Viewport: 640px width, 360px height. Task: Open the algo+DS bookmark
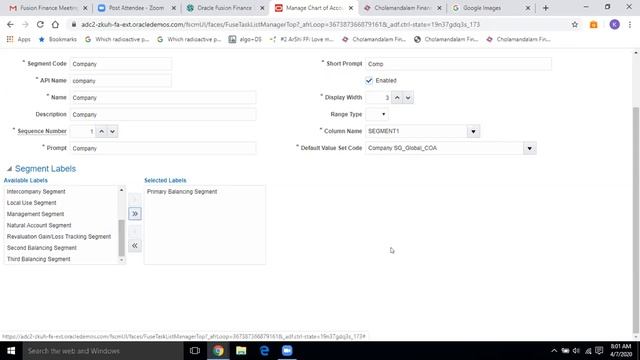coord(245,39)
